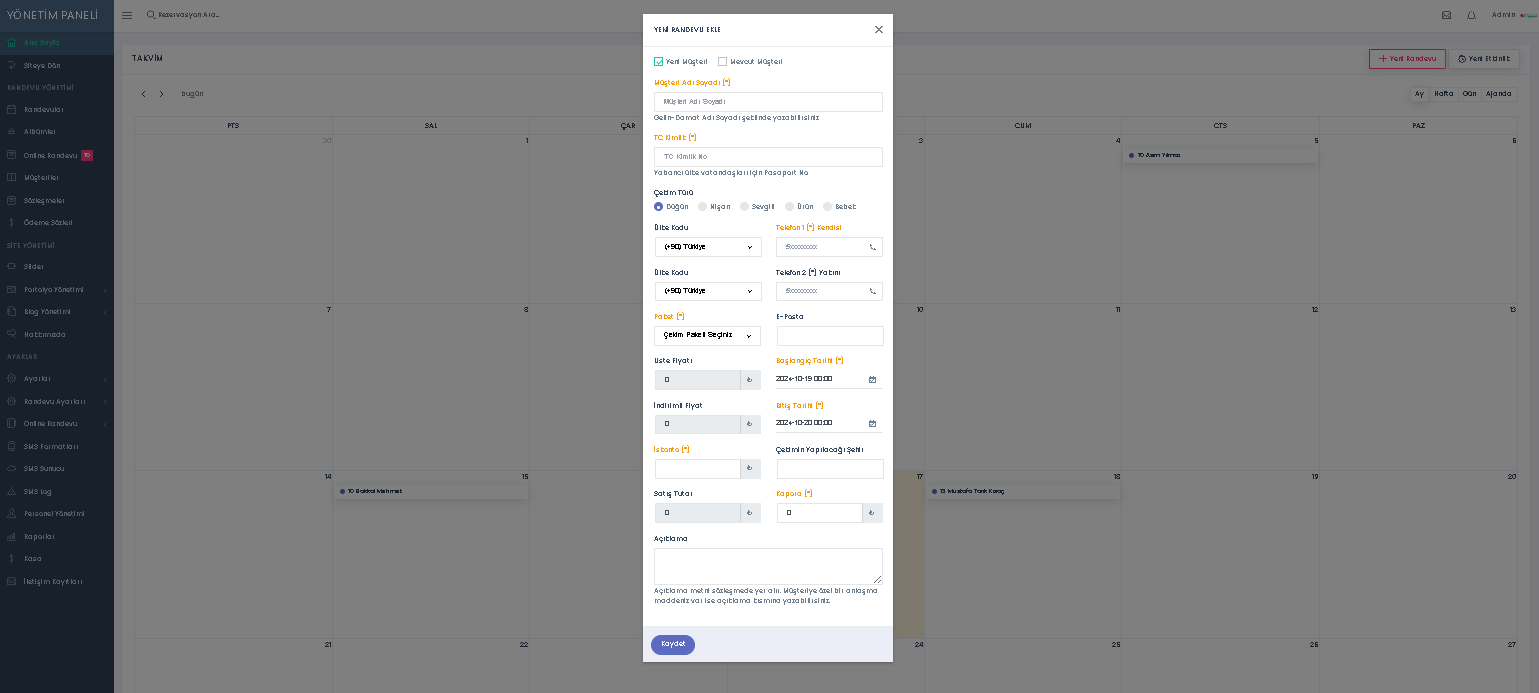
Task: Click the Bugün button on calendar
Action: (192, 94)
